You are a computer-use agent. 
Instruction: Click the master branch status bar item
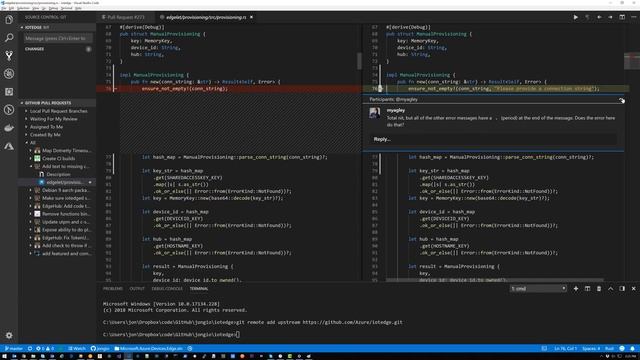[14, 349]
